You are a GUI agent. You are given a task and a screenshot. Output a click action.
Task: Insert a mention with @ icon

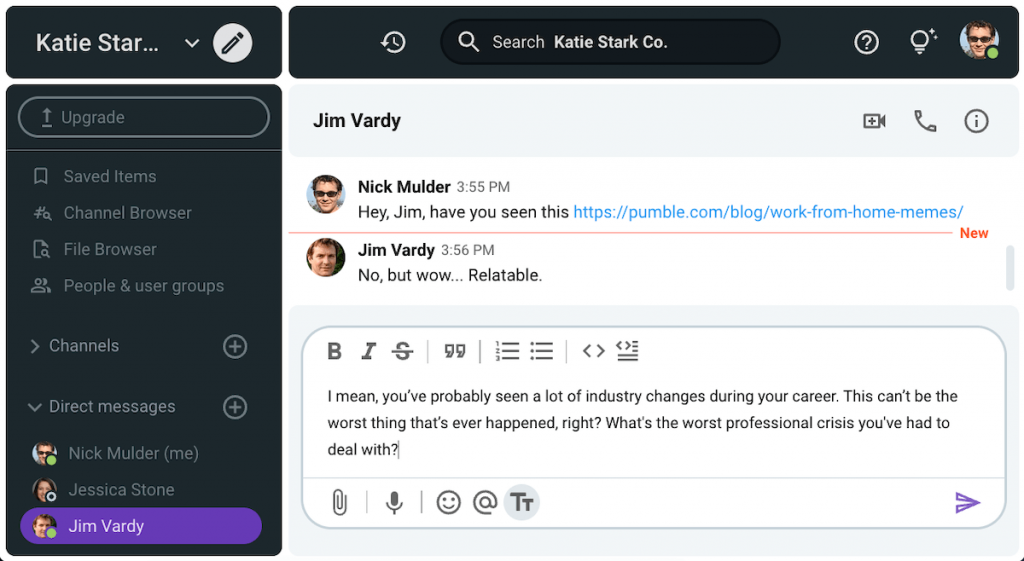point(485,502)
